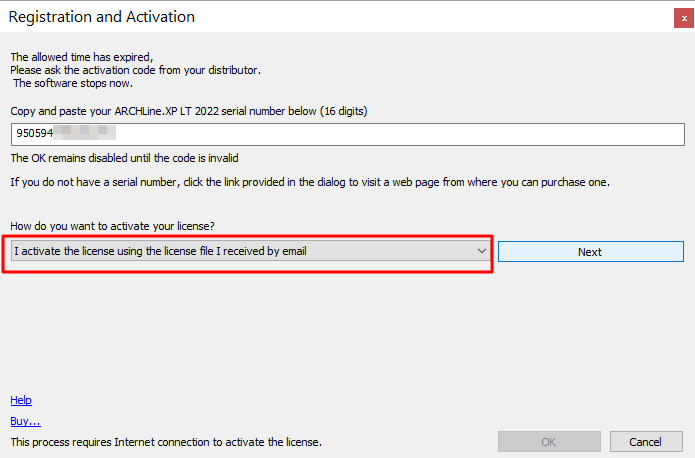The image size is (695, 458).
Task: Click the 'Copy and paste your ARCHLine.XP LT 2022 serial number' label
Action: click(189, 111)
